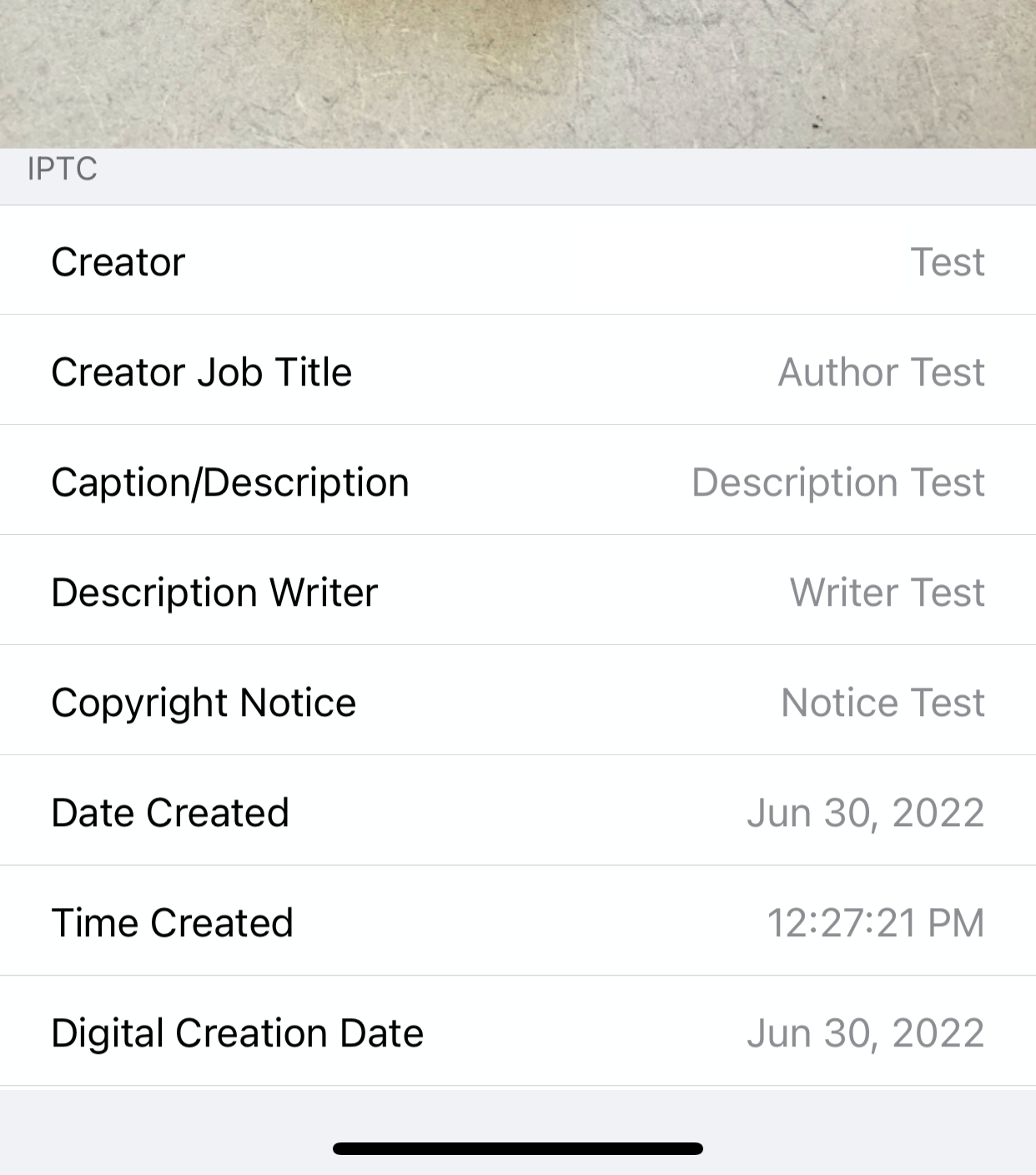This screenshot has height=1175, width=1036.
Task: Tap the Creator value ending in Test
Action: (x=947, y=262)
